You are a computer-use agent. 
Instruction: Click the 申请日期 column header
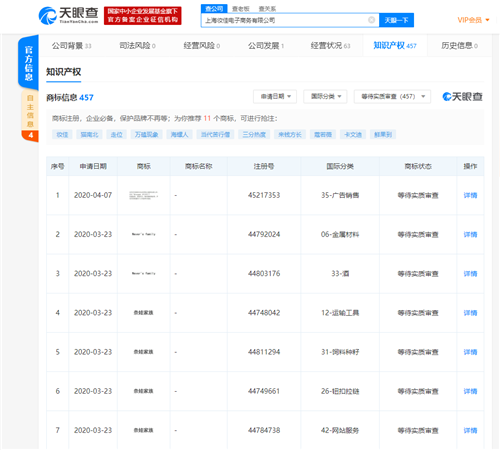93,166
